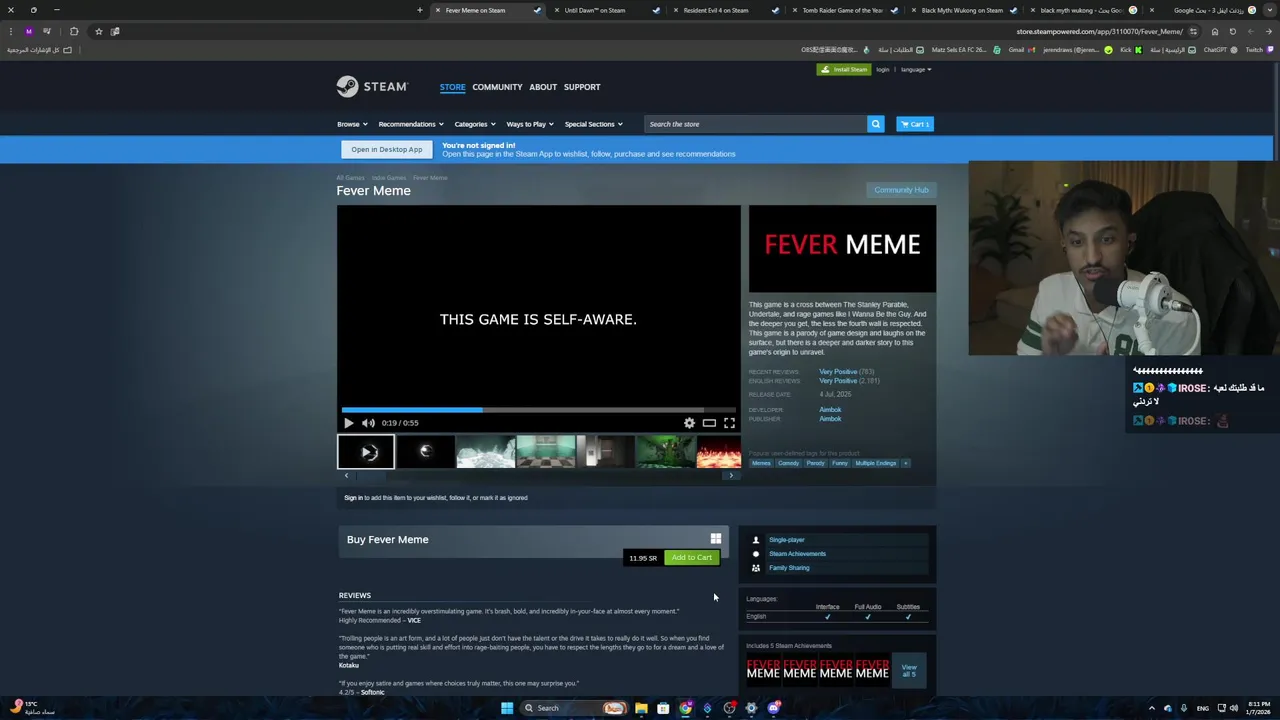Click the plus button to add tags
1280x720 pixels.
(905, 463)
